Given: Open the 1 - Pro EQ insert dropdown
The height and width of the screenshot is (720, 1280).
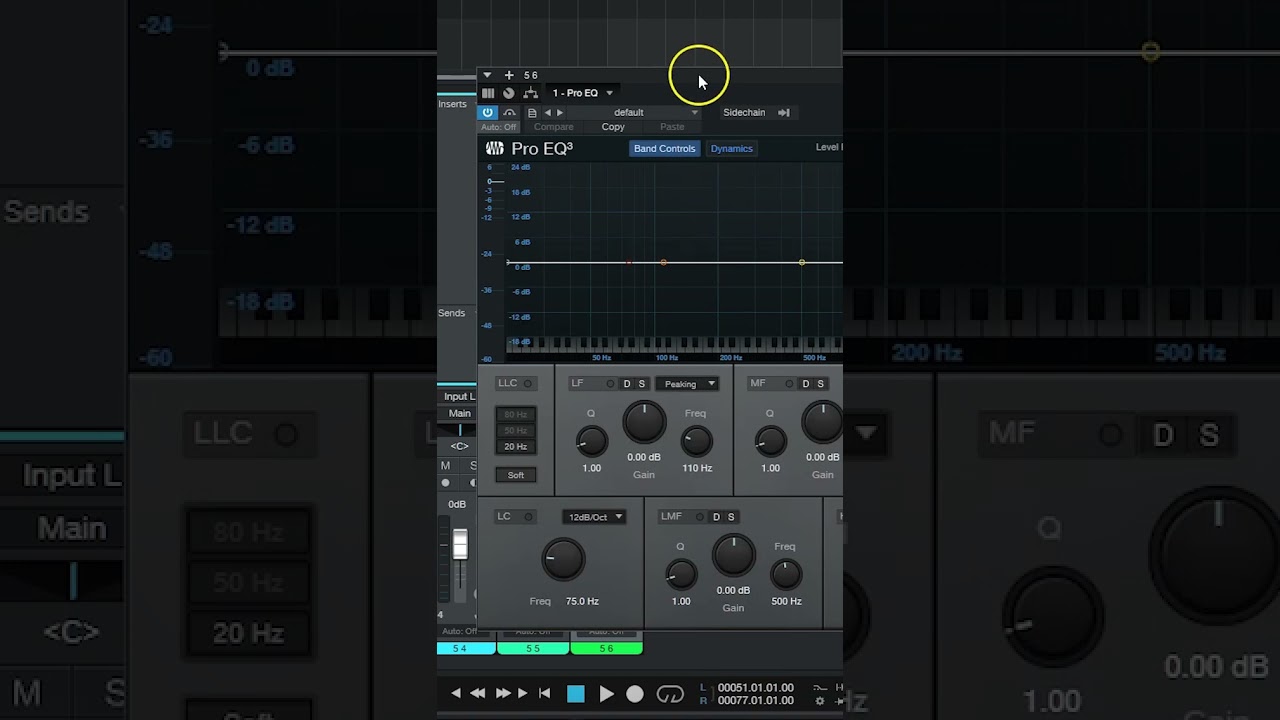Looking at the screenshot, I should pyautogui.click(x=583, y=93).
